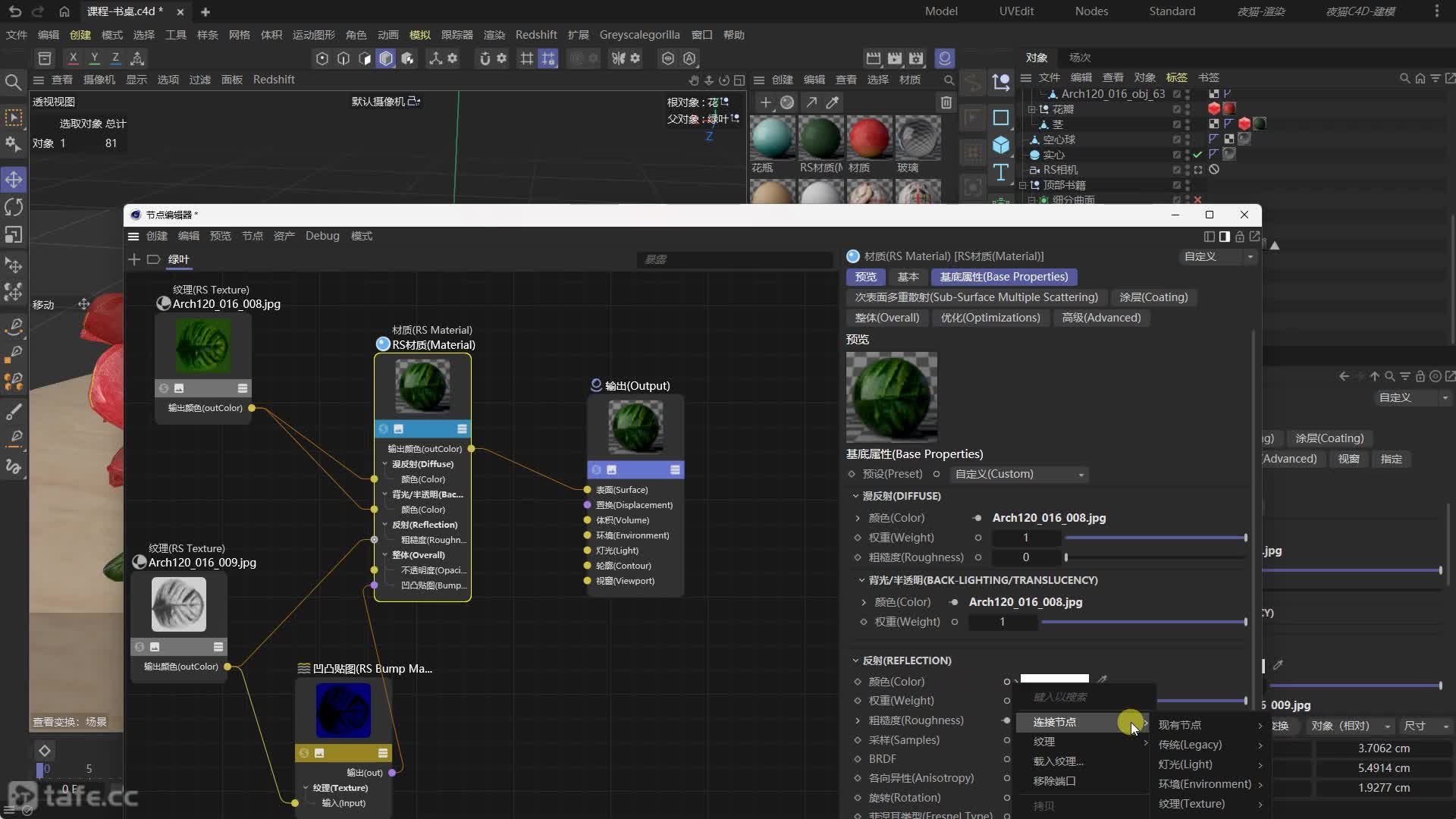Image resolution: width=1456 pixels, height=819 pixels.
Task: Click the node editor add-tab plus icon
Action: tap(134, 259)
